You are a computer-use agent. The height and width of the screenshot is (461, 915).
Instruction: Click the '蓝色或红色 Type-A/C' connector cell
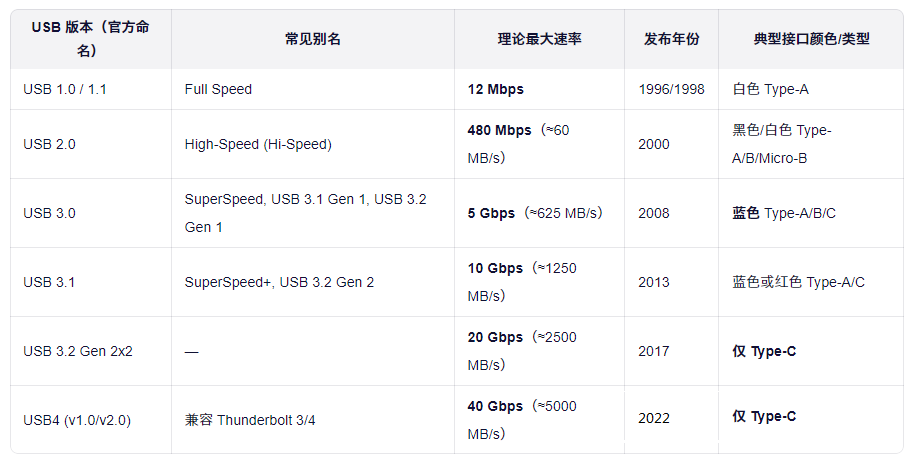798,282
